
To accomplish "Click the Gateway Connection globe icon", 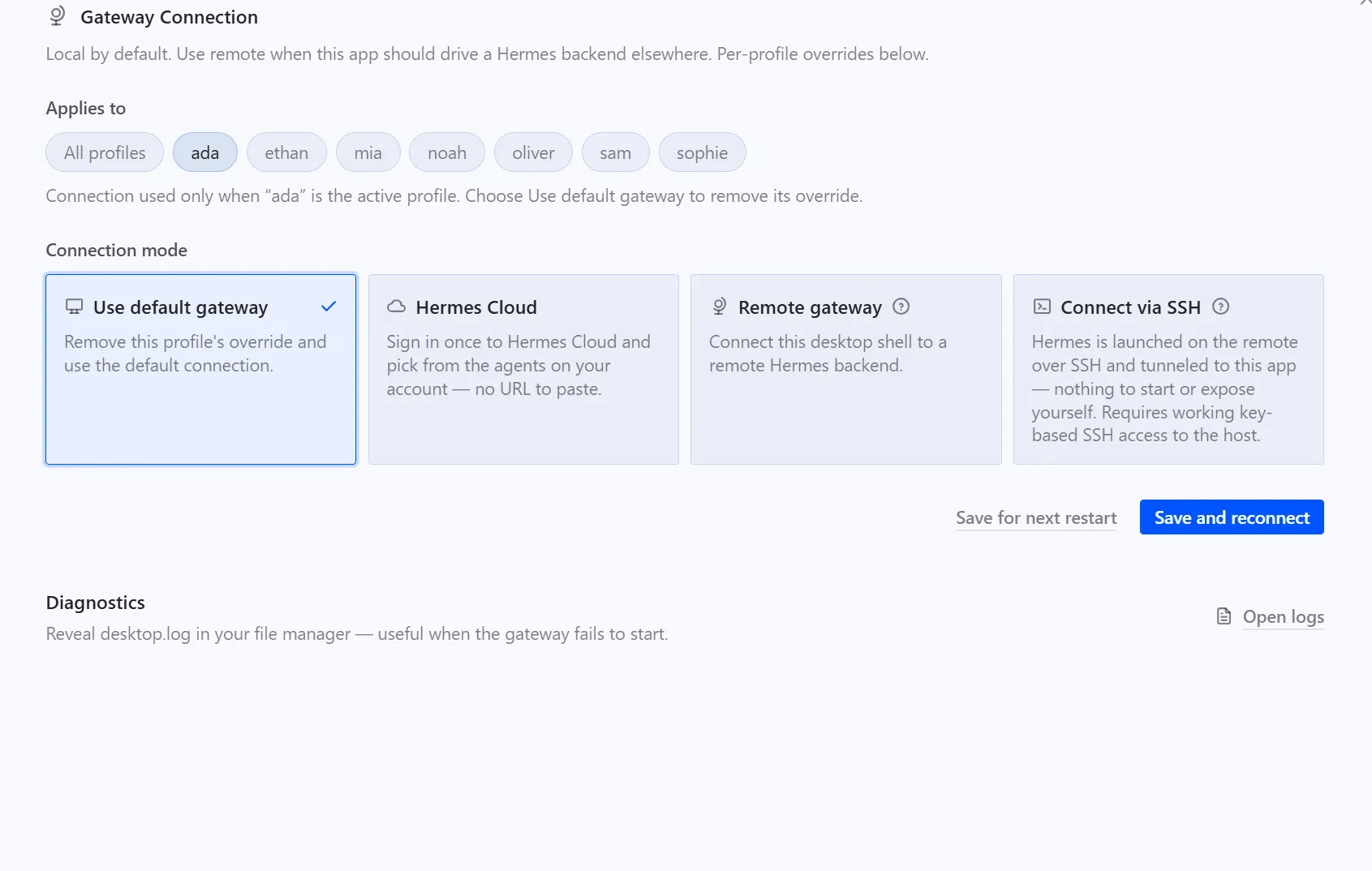I will pos(57,16).
